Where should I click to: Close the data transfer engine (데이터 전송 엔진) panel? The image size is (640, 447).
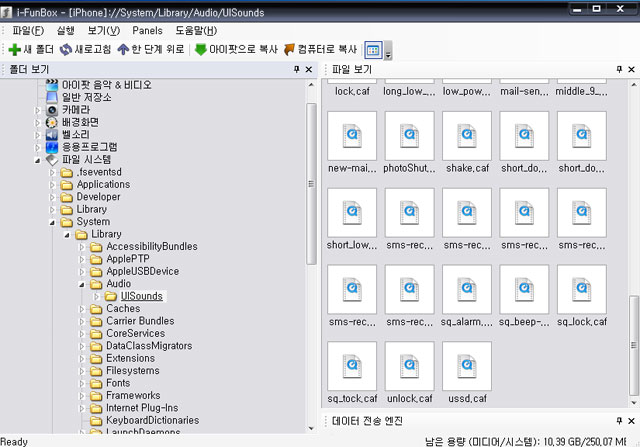(631, 421)
